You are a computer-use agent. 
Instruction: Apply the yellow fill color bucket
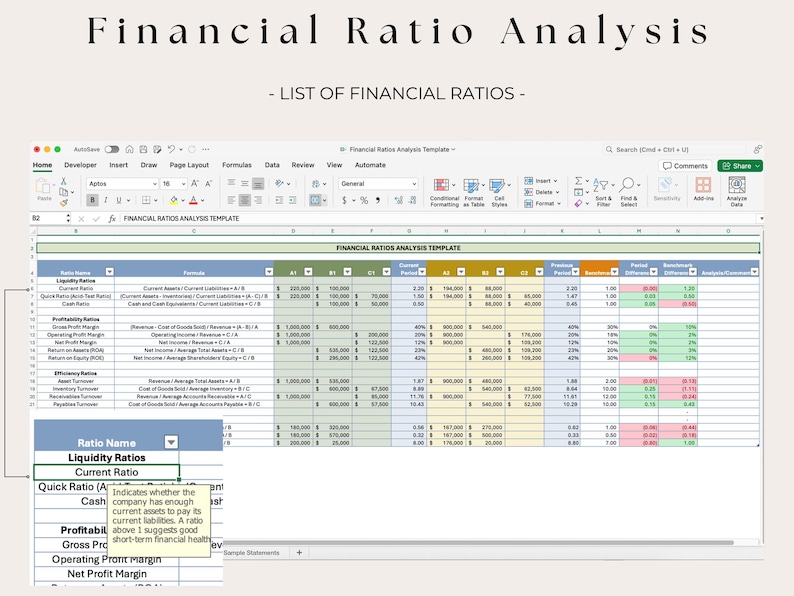pyautogui.click(x=174, y=201)
